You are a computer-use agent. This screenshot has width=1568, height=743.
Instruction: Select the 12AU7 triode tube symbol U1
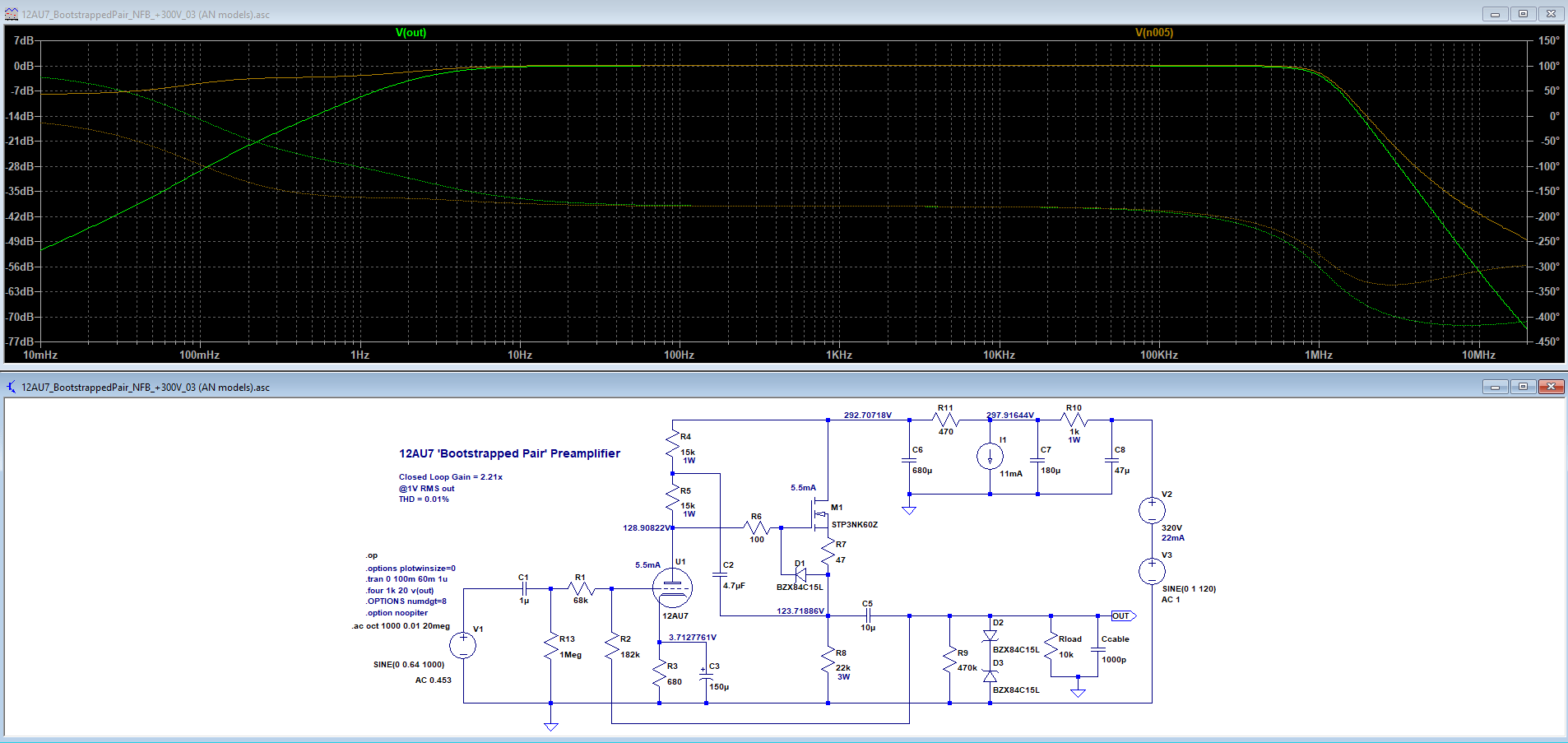(672, 587)
